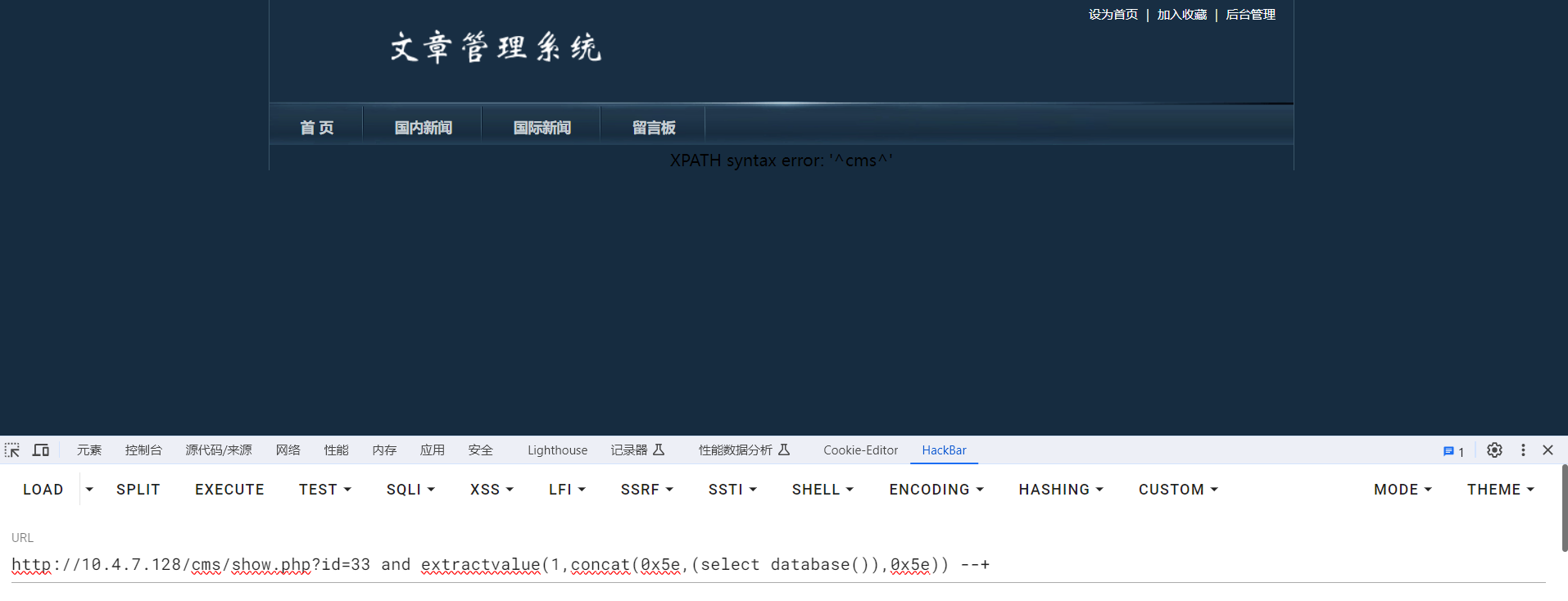Open the 内存 tab

pos(384,450)
